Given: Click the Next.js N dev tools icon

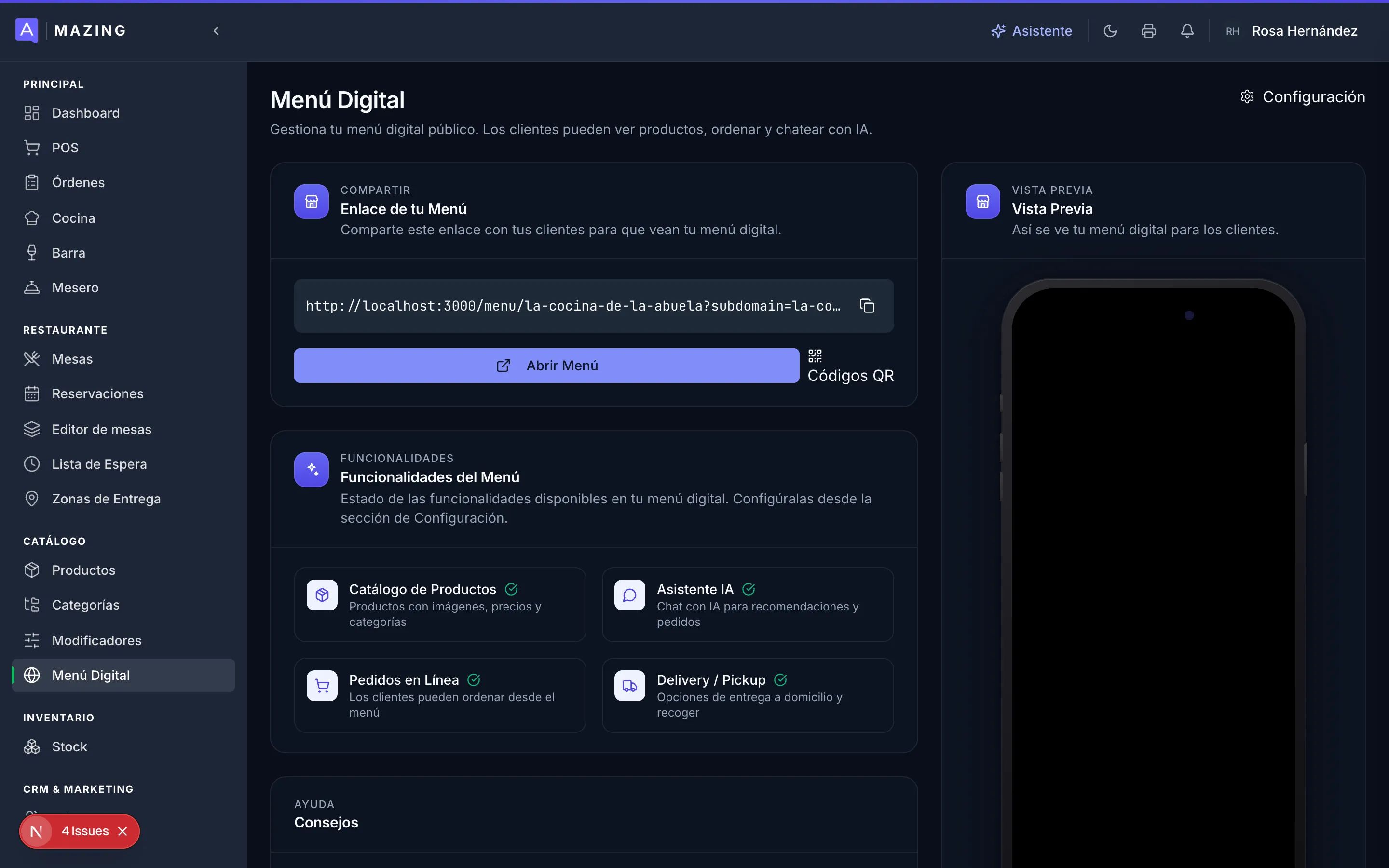Looking at the screenshot, I should click(36, 831).
